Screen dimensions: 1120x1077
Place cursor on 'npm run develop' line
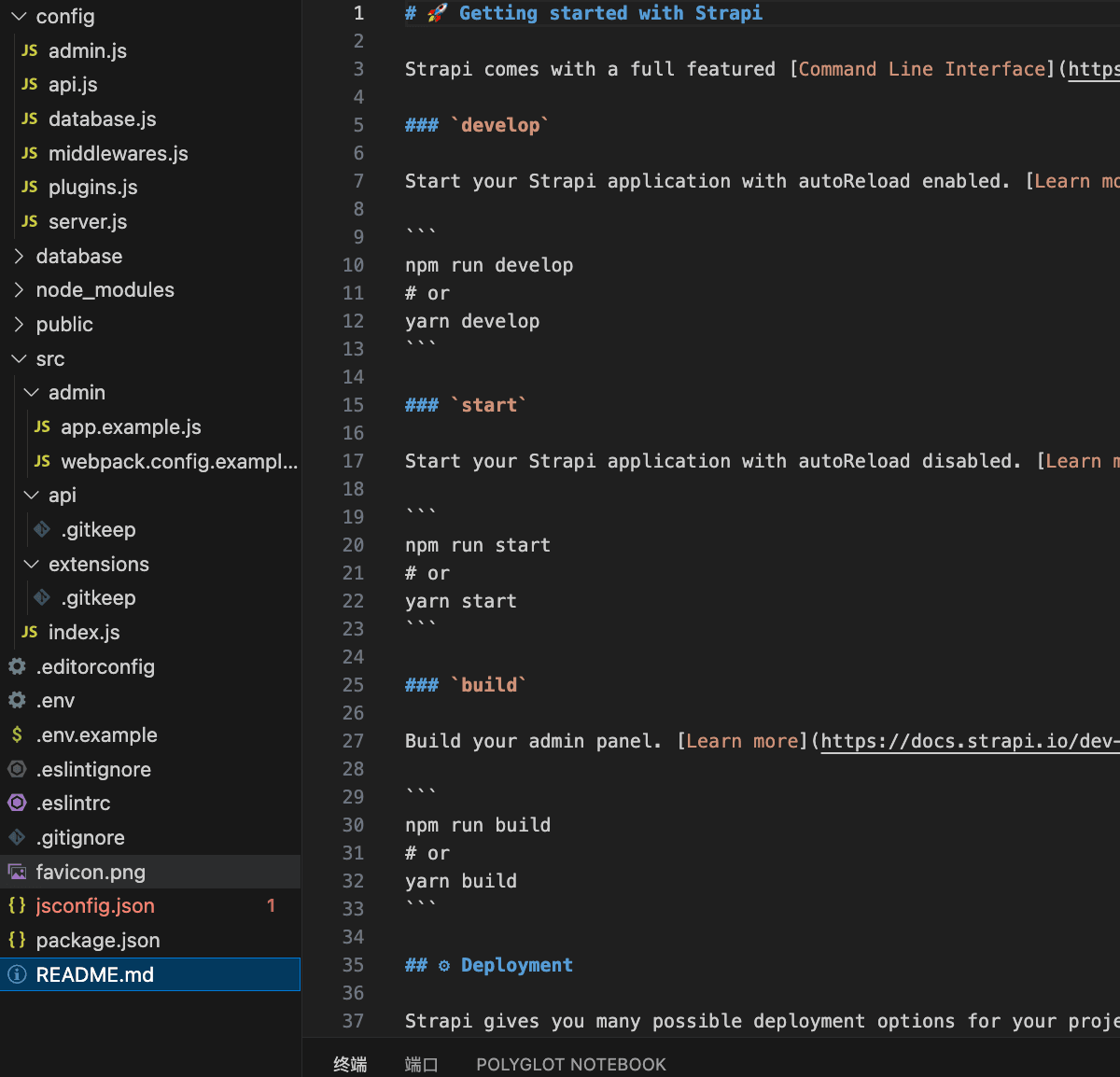[x=489, y=265]
